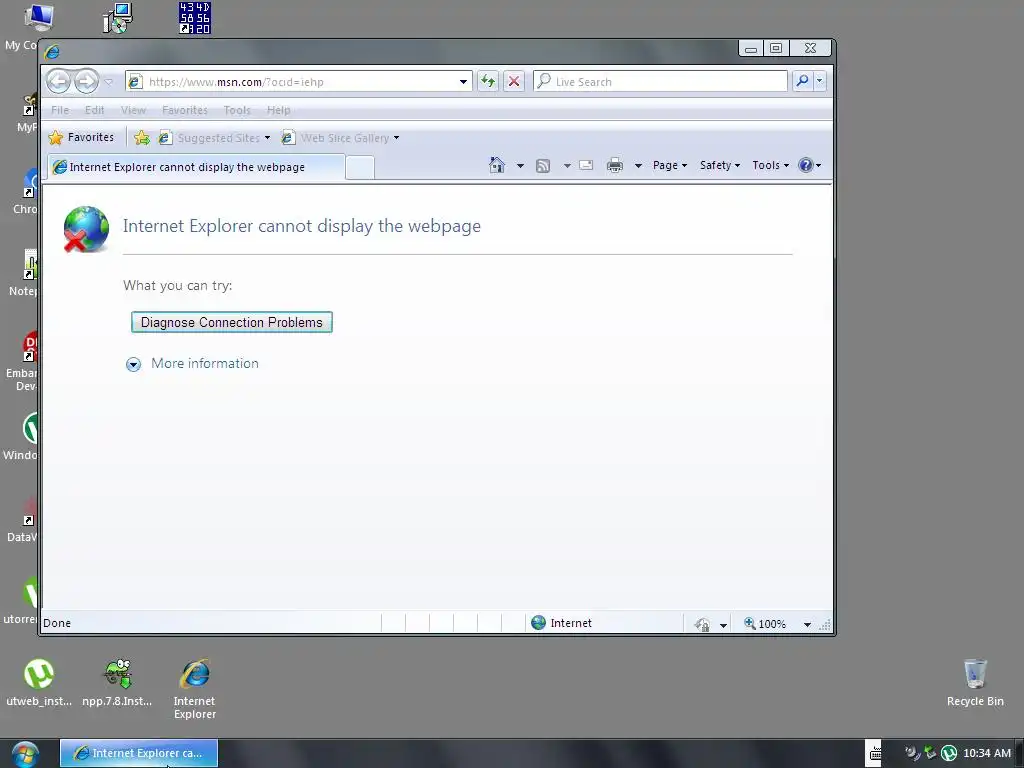Select Internet Explorer desktop shortcut
Viewport: 1024px width, 768px height.
pos(195,688)
